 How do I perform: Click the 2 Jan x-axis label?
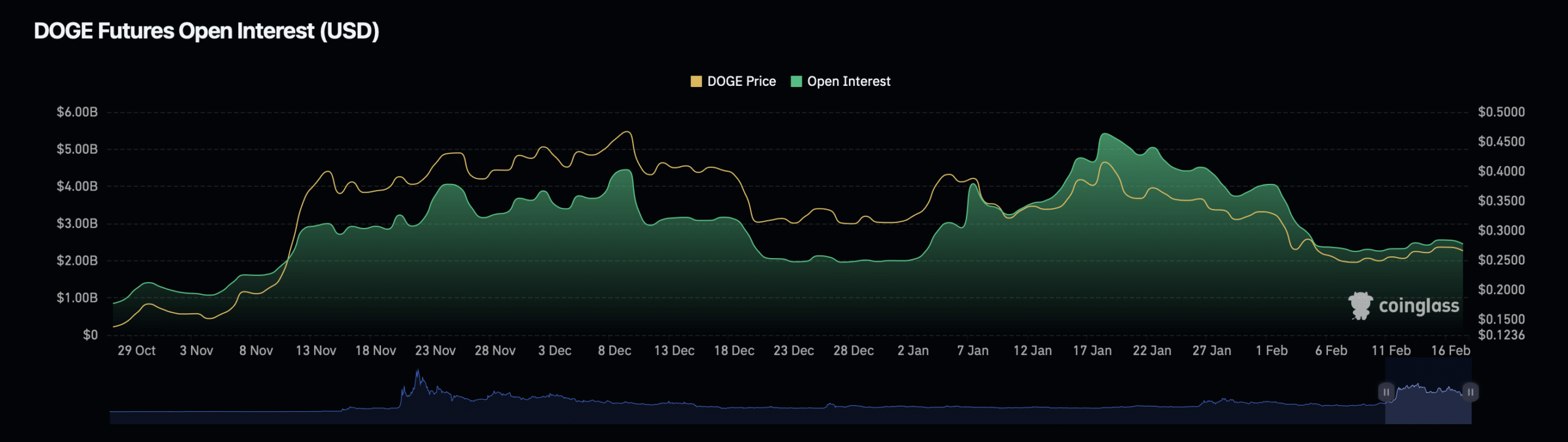pos(913,351)
